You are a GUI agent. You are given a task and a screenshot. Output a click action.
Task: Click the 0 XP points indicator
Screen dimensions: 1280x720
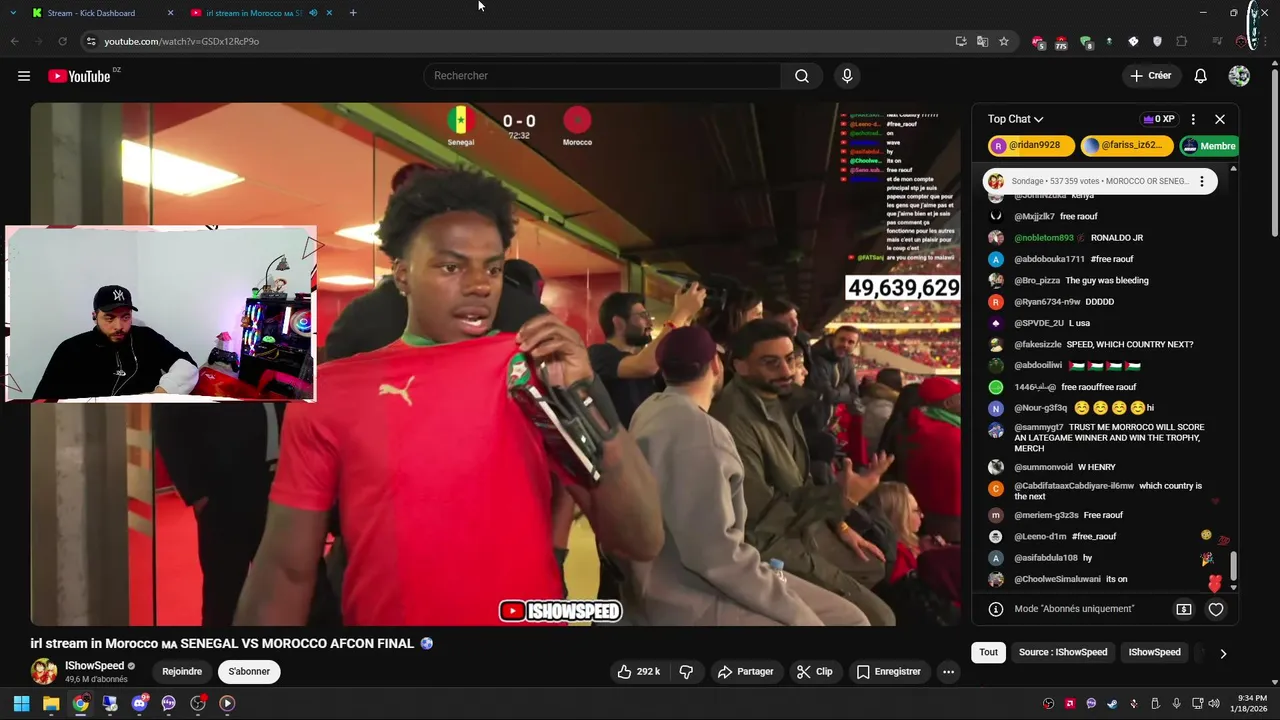coord(1159,119)
